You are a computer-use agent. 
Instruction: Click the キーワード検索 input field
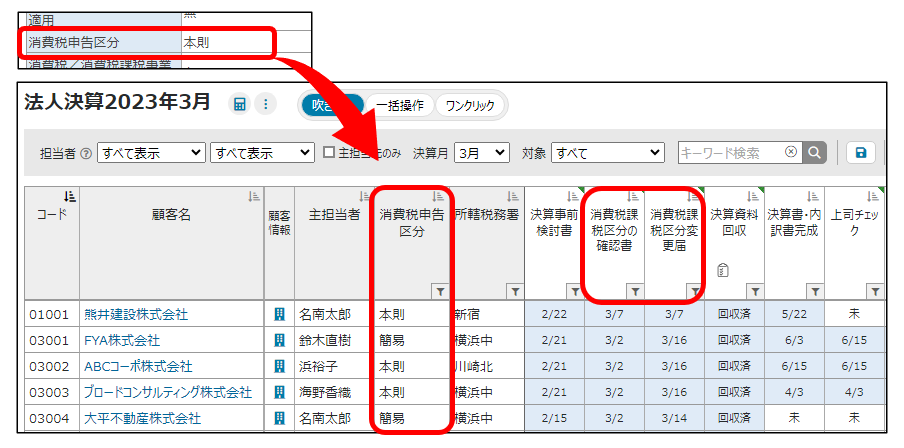pos(730,153)
